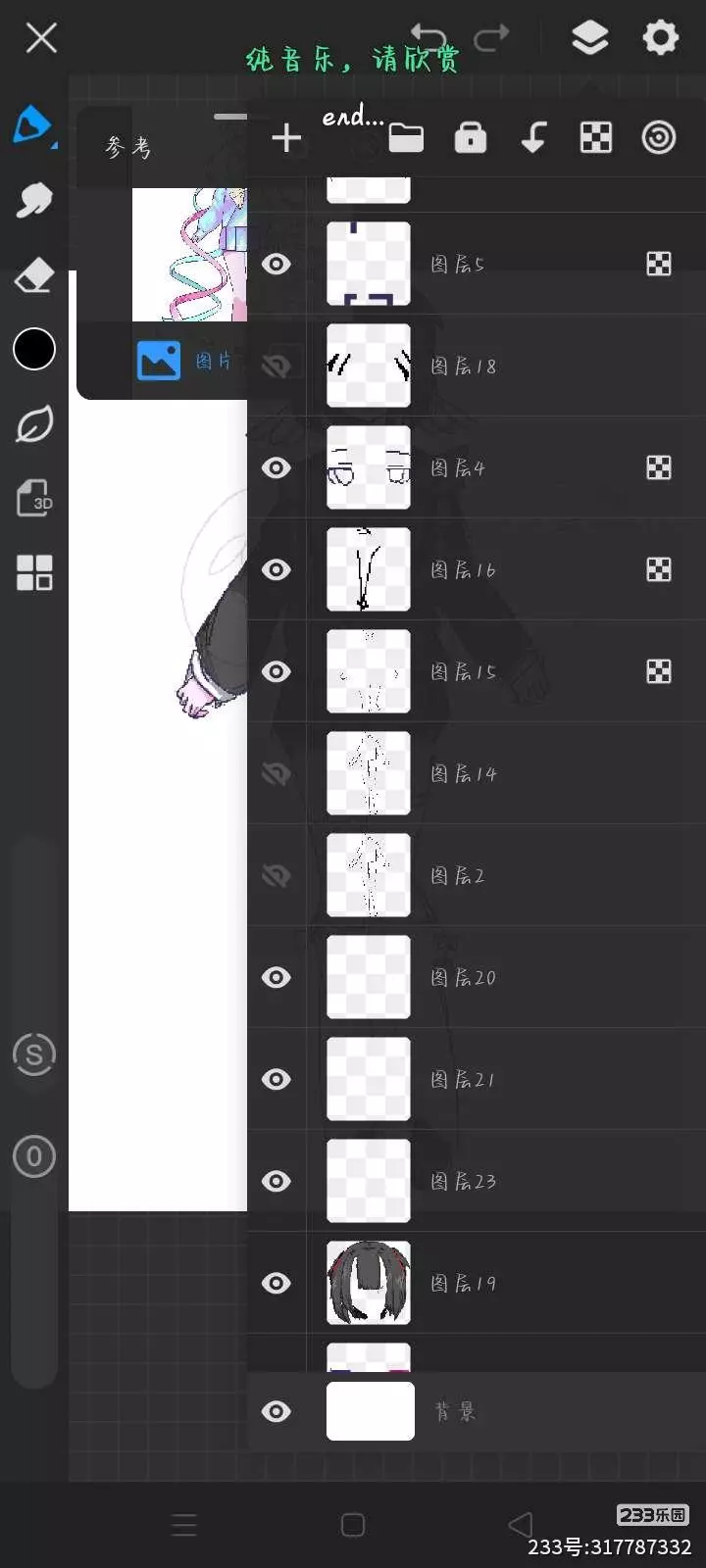Collapse the layers panel
This screenshot has width=706, height=1568.
click(589, 38)
